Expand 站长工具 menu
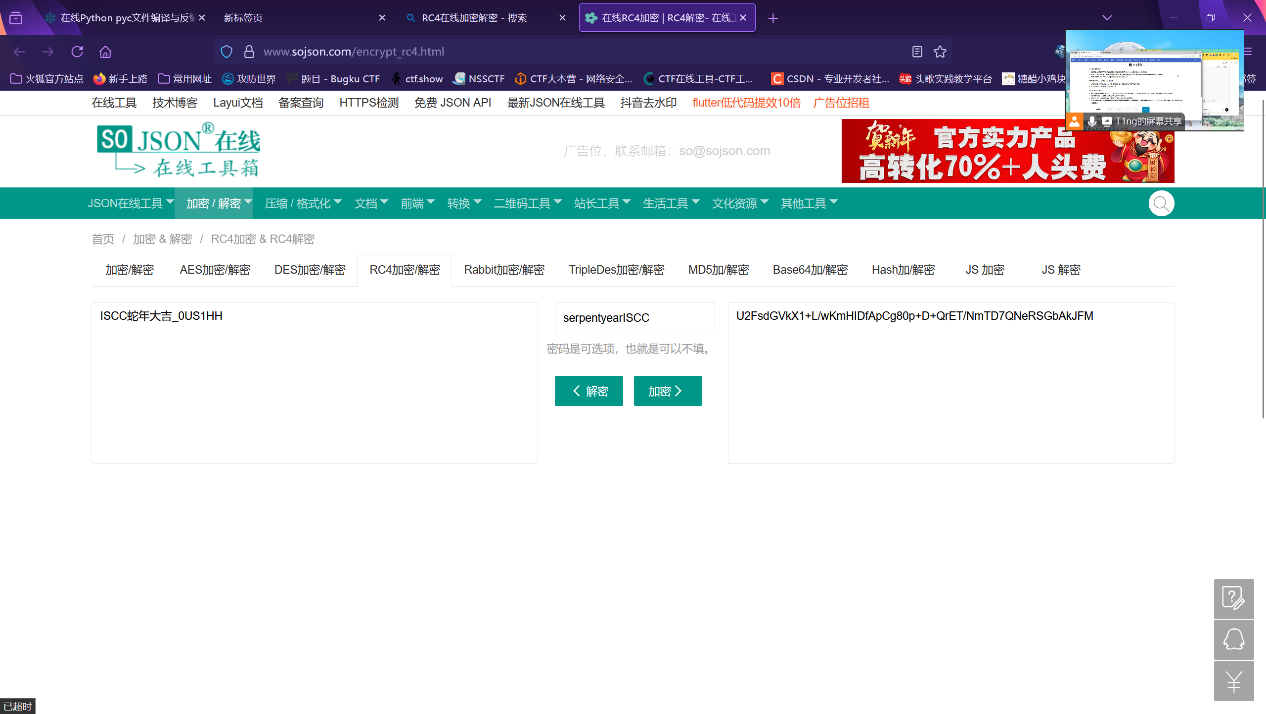 point(603,203)
